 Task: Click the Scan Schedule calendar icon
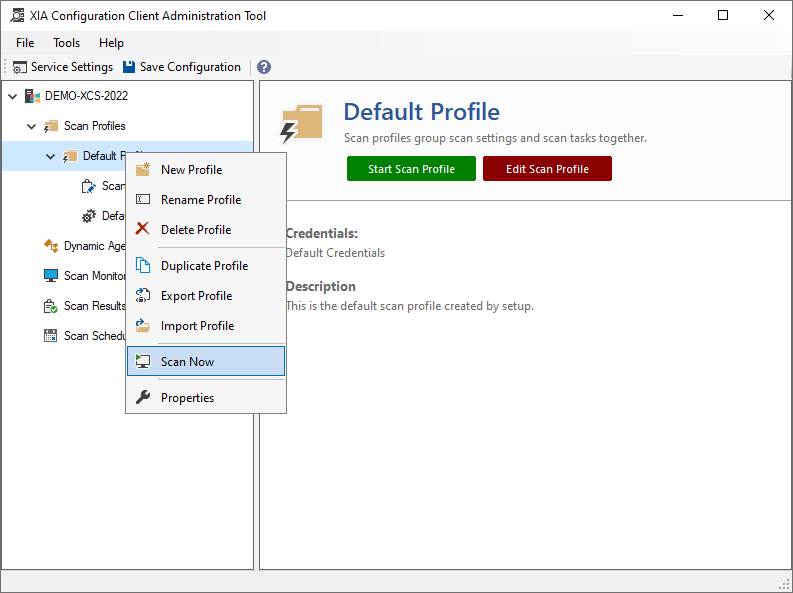[x=51, y=336]
